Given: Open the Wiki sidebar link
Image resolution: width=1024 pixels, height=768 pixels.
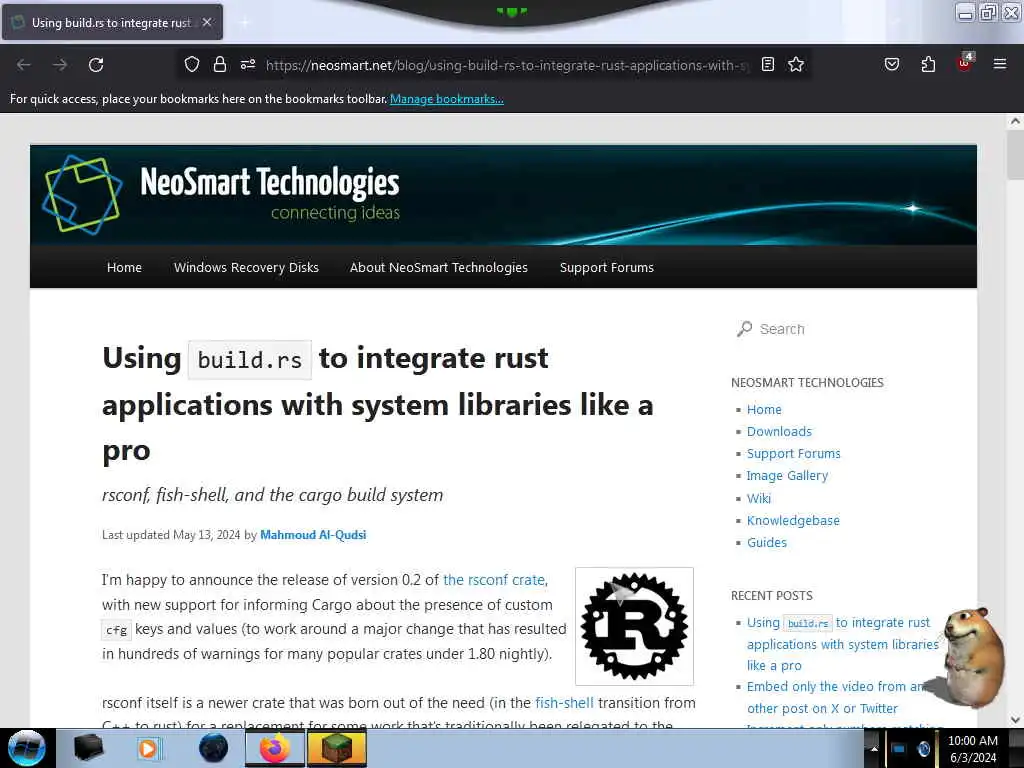Looking at the screenshot, I should (x=759, y=498).
